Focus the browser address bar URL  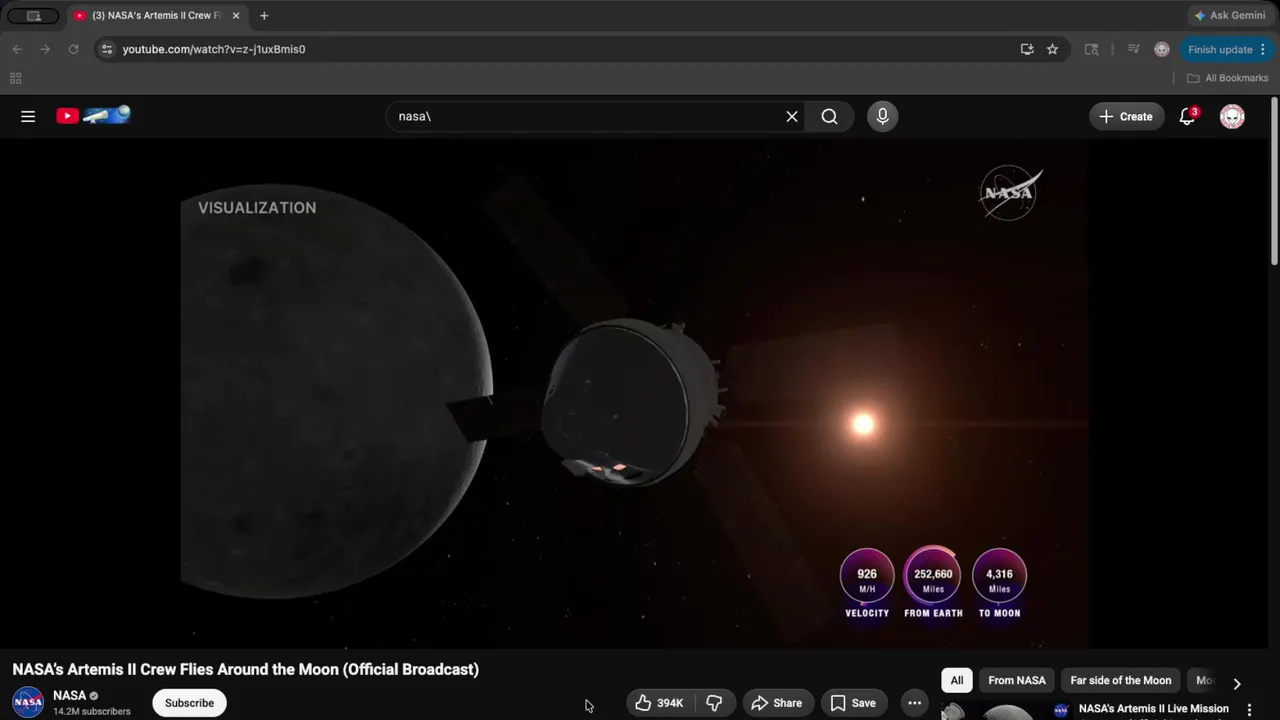214,49
